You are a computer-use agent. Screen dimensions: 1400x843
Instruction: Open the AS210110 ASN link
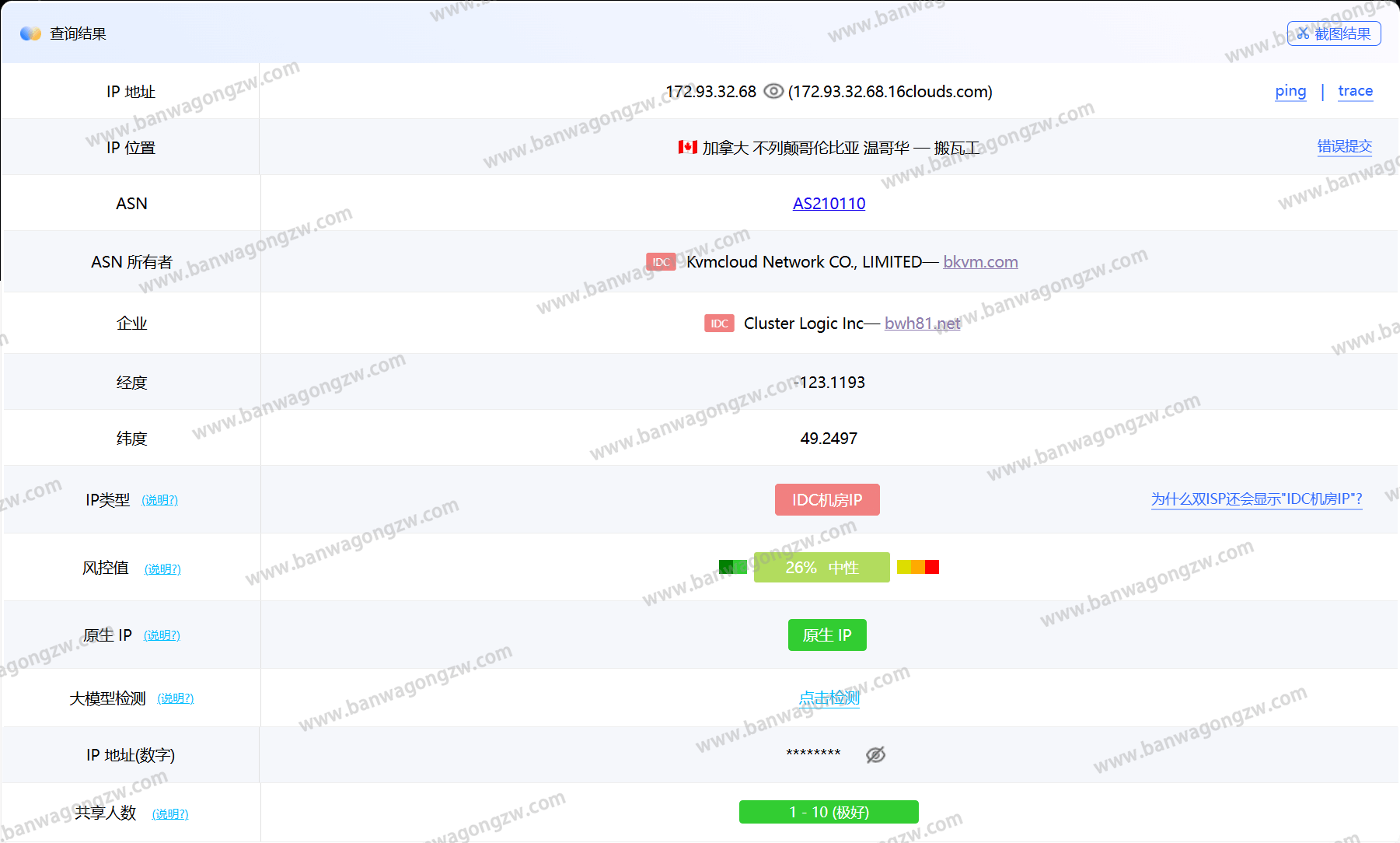click(829, 204)
